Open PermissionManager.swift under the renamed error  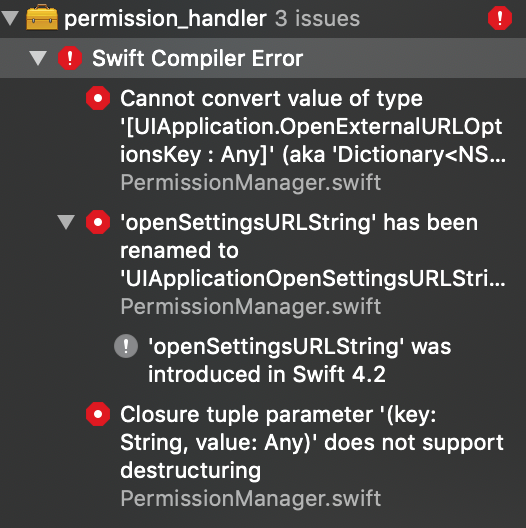tap(251, 307)
